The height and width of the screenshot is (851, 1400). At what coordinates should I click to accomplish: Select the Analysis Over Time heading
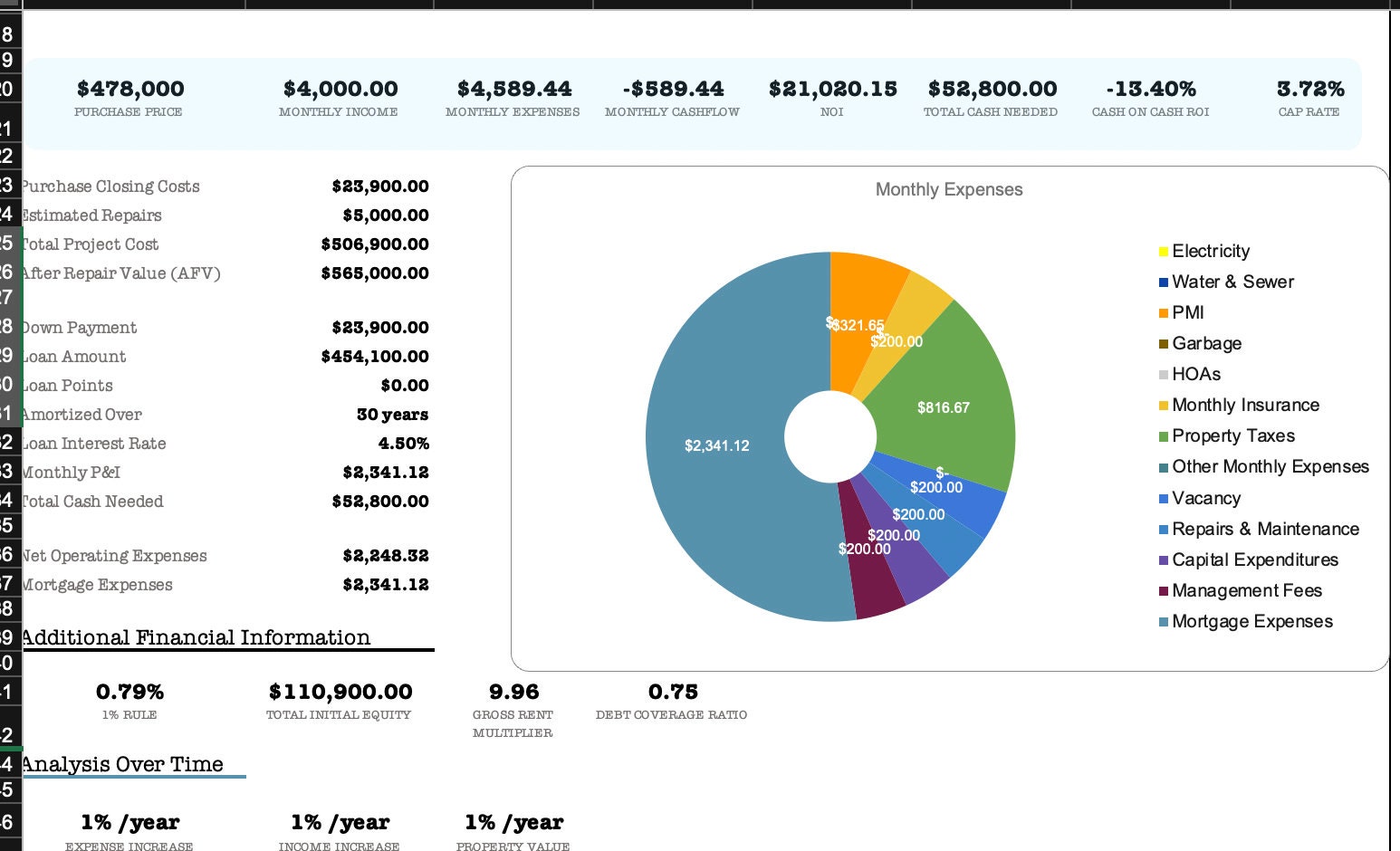coord(123,764)
